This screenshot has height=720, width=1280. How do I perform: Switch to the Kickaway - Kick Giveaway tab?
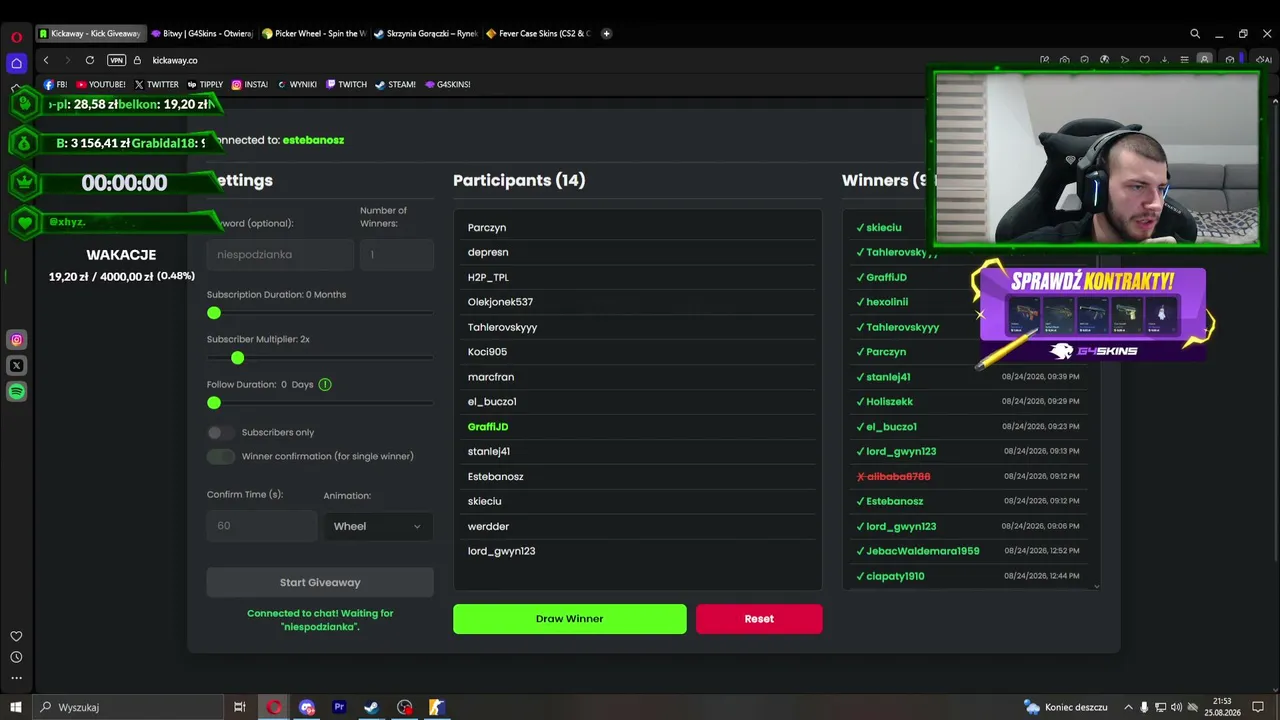[x=91, y=33]
